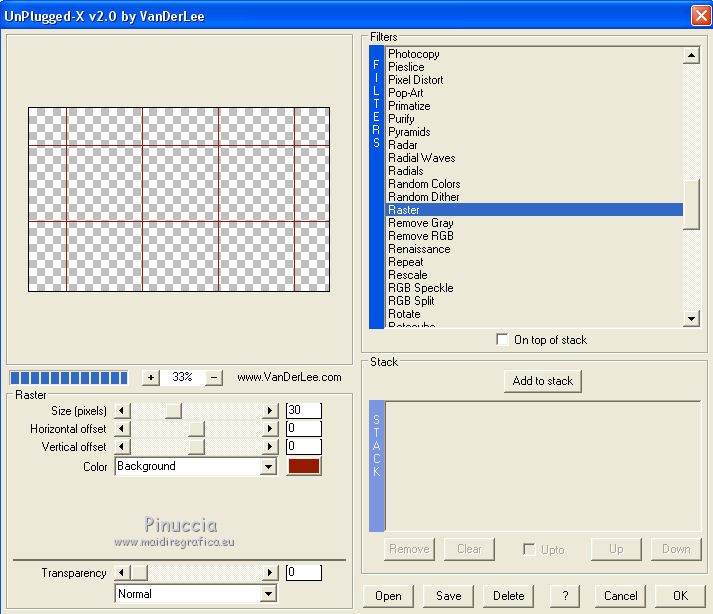The image size is (713, 614).
Task: Click the dark red color swatch
Action: click(303, 467)
